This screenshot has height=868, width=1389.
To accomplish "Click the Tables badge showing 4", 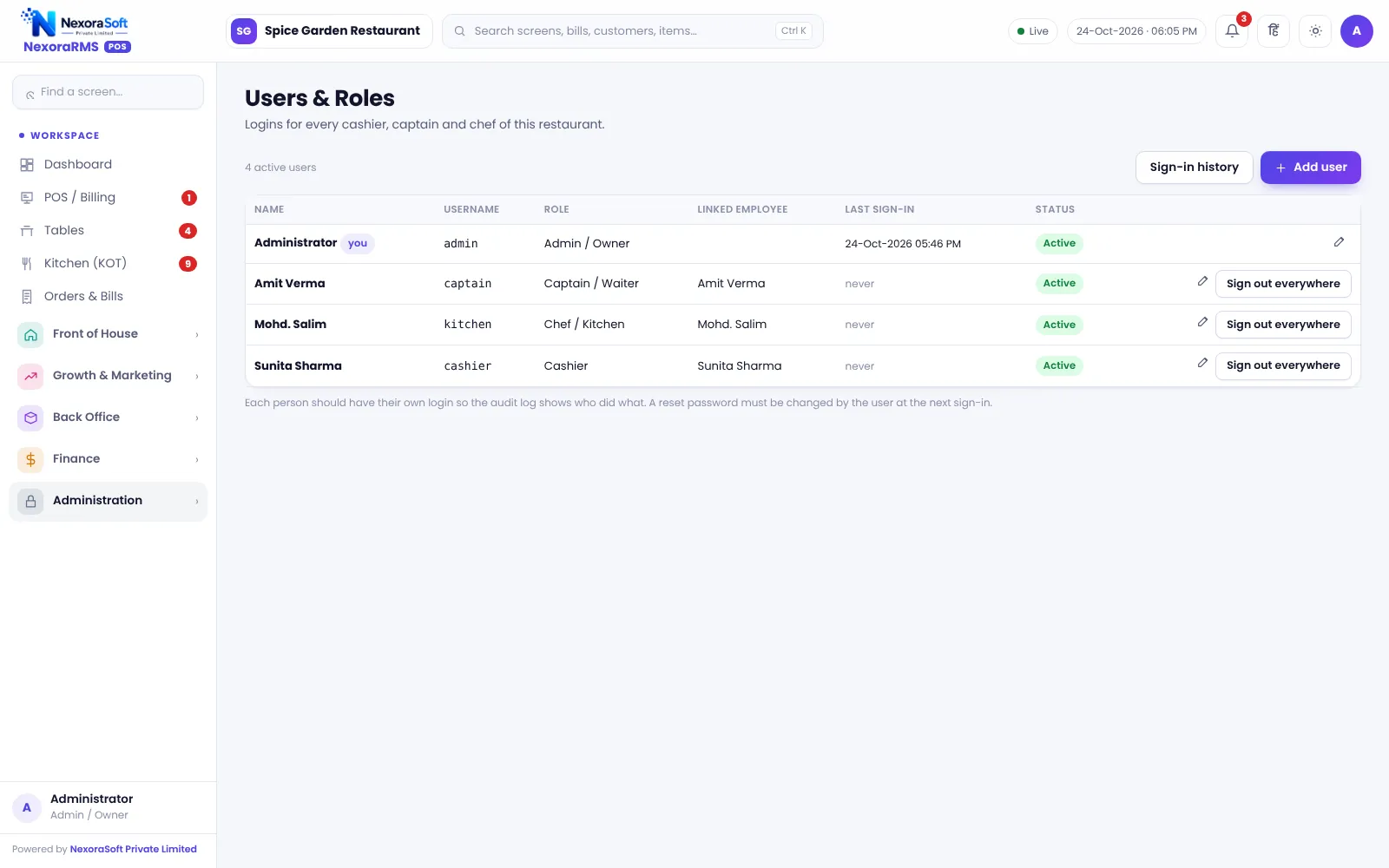I will tap(188, 231).
